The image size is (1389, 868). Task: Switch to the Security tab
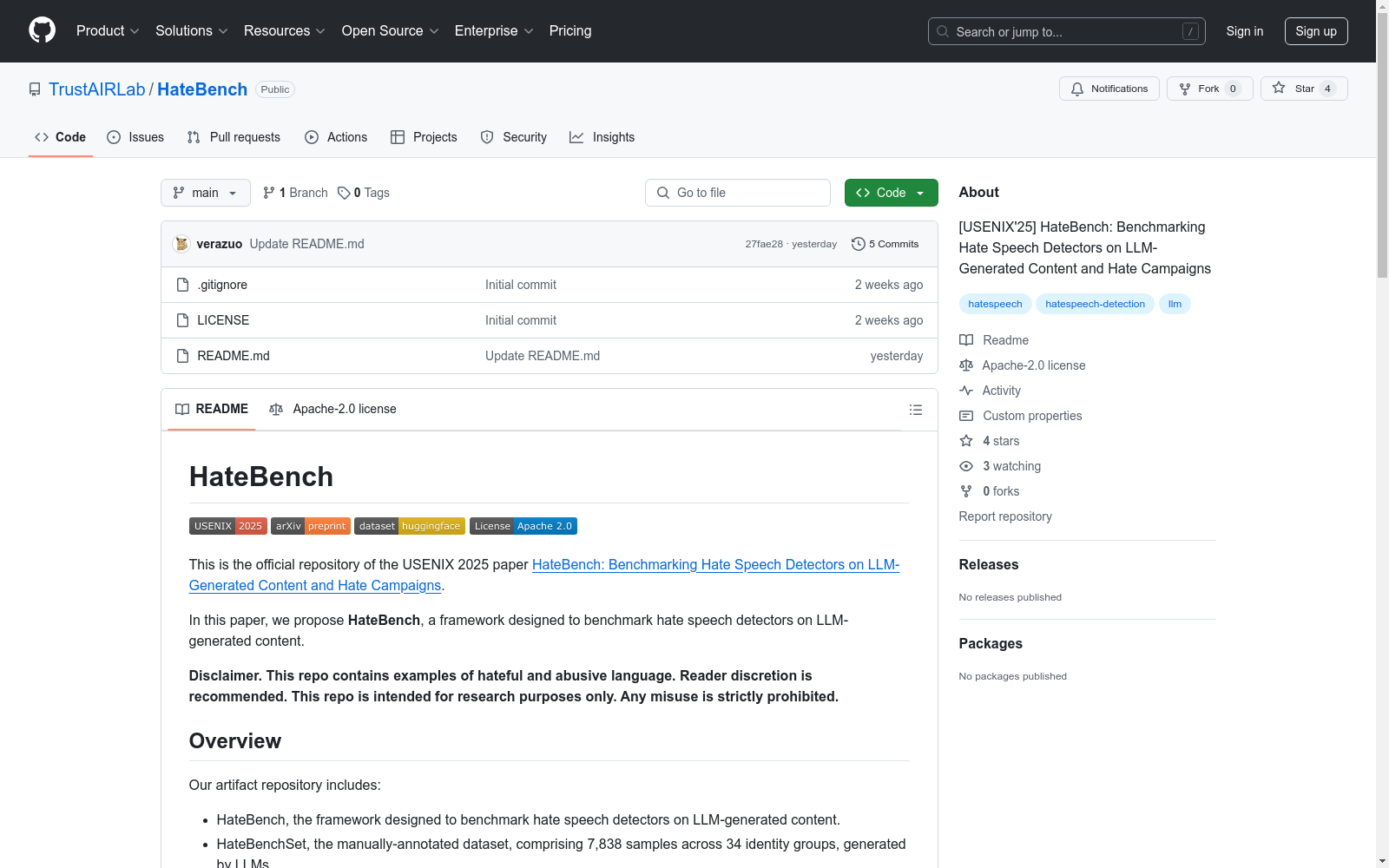pos(514,137)
